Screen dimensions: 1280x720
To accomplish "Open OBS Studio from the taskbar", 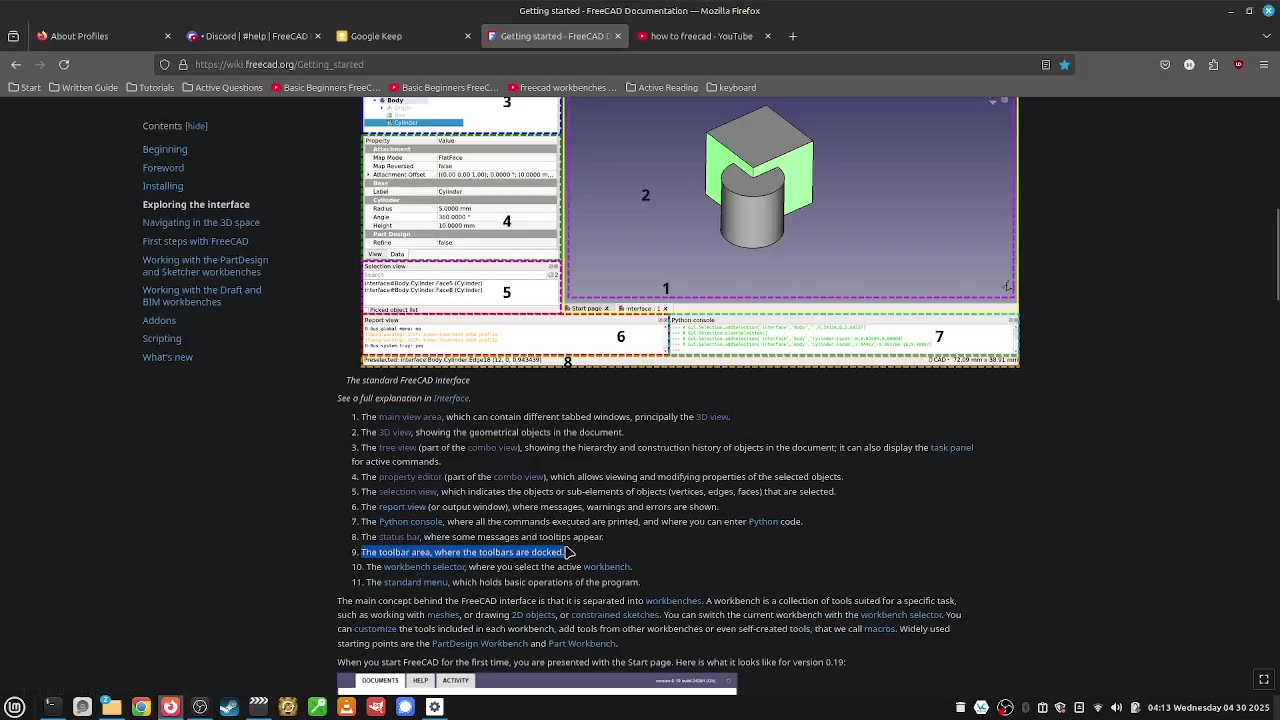I will coord(200,707).
